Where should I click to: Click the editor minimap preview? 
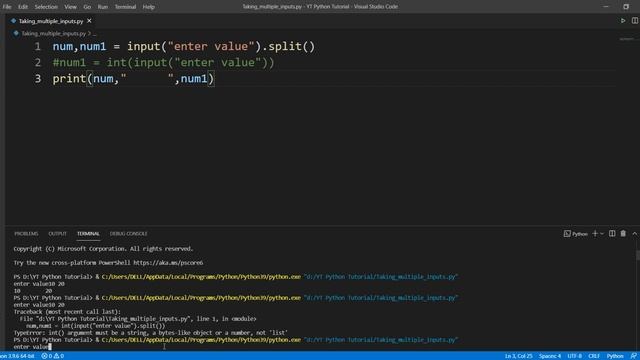(x=627, y=39)
